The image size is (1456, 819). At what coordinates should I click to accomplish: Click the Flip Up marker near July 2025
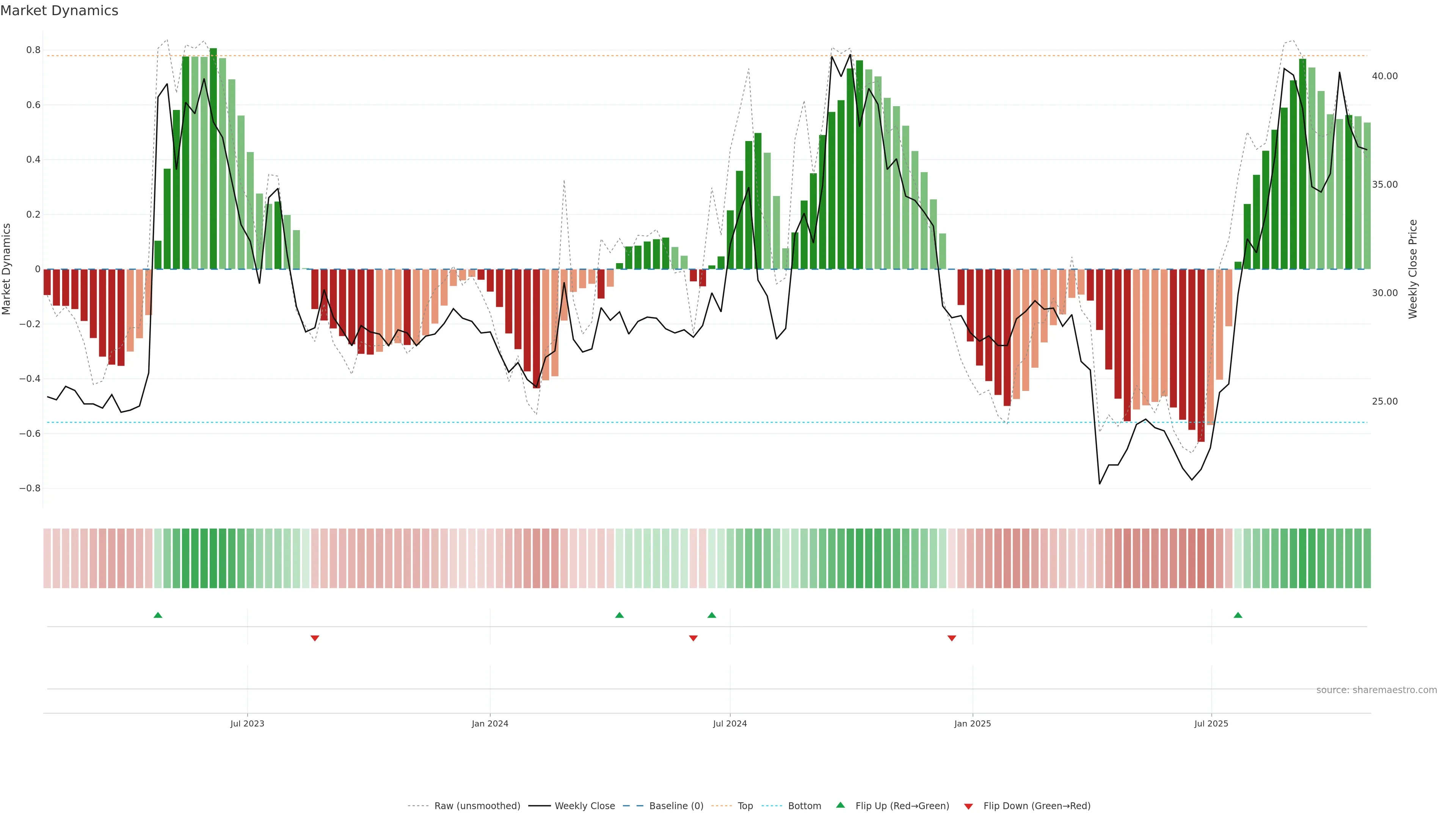(x=1238, y=615)
